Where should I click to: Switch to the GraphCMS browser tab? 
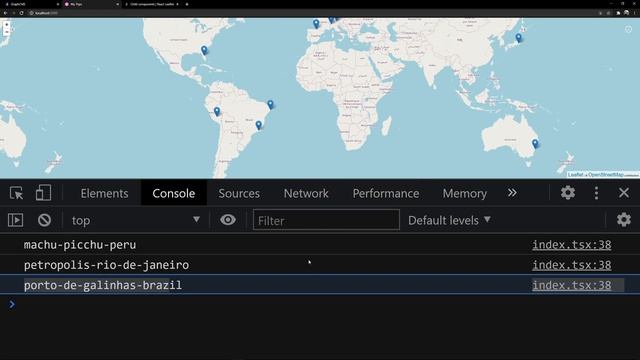(x=32, y=4)
